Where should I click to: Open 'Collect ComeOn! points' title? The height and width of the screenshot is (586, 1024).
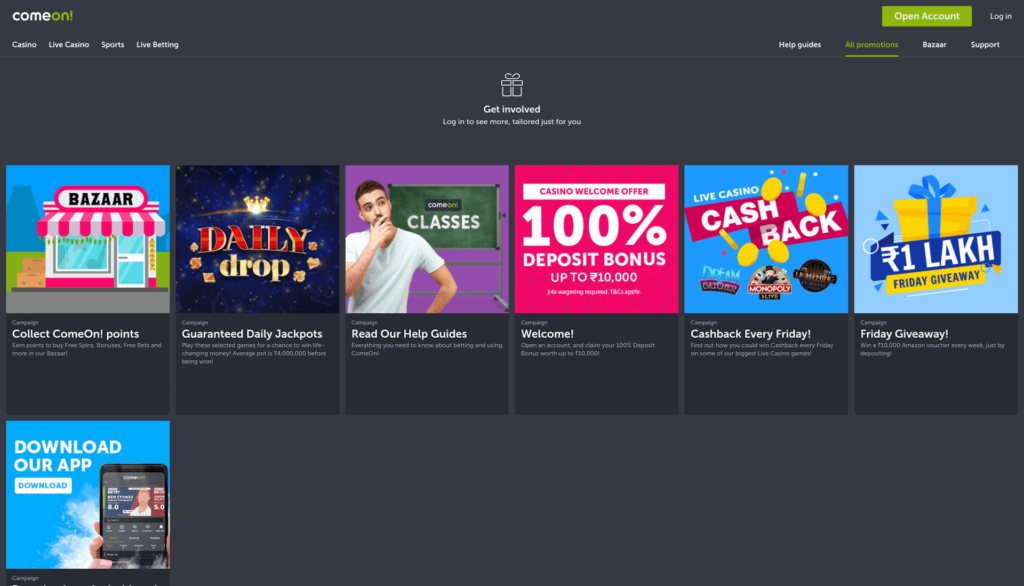coord(75,334)
